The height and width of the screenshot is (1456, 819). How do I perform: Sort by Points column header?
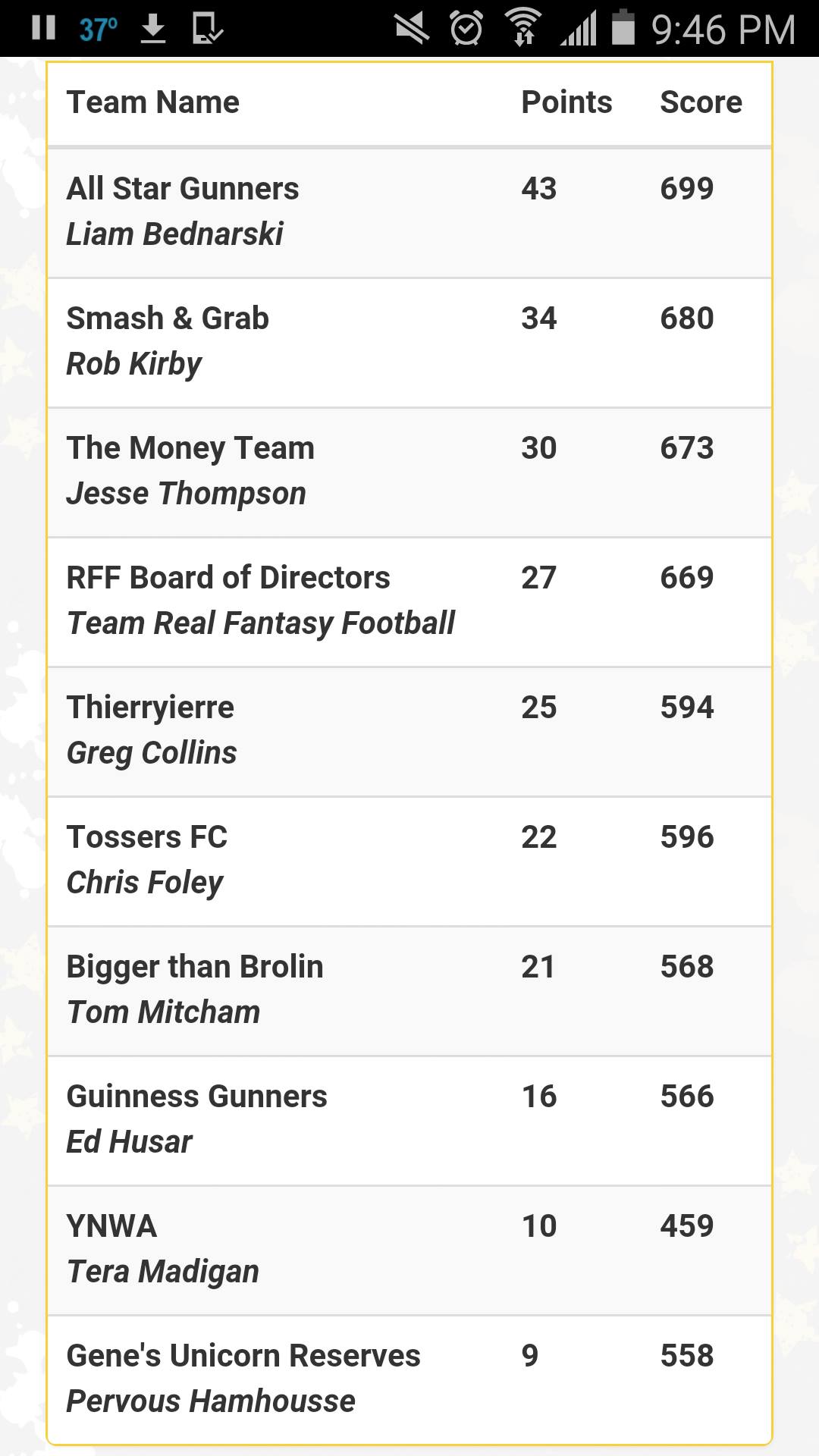tap(566, 102)
